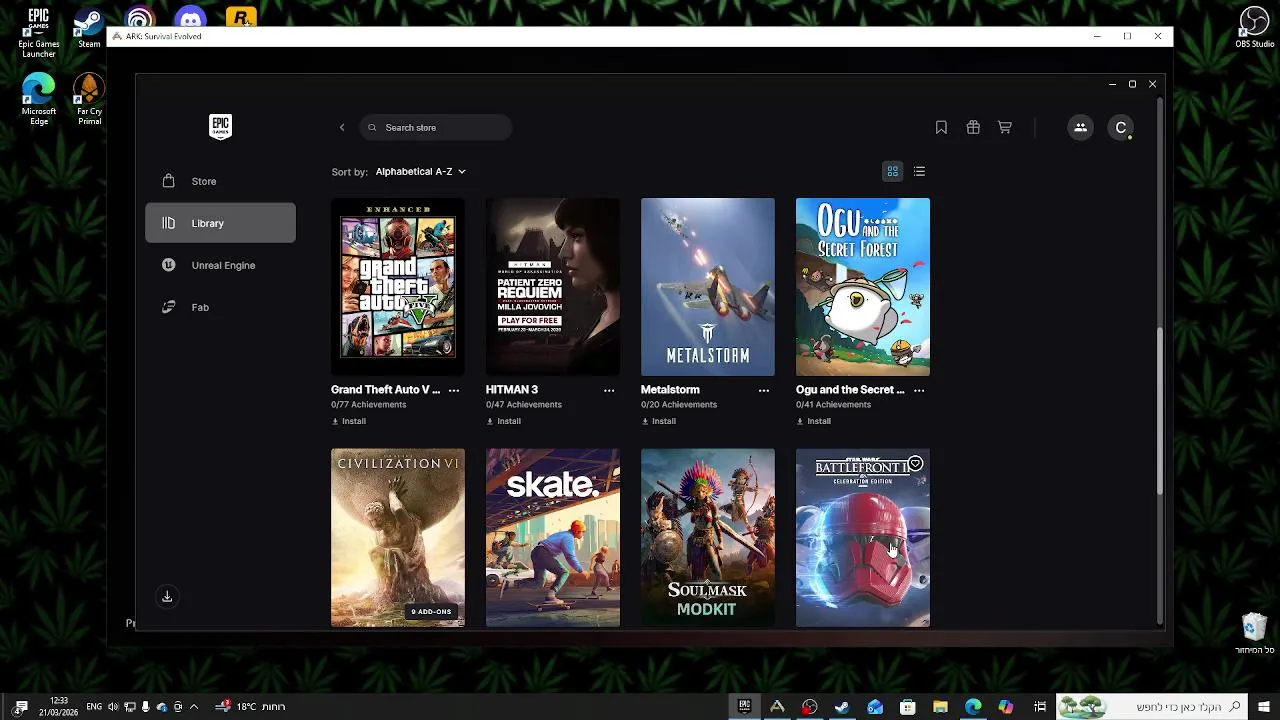
Task: Open Steam desktop shortcut
Action: (89, 28)
